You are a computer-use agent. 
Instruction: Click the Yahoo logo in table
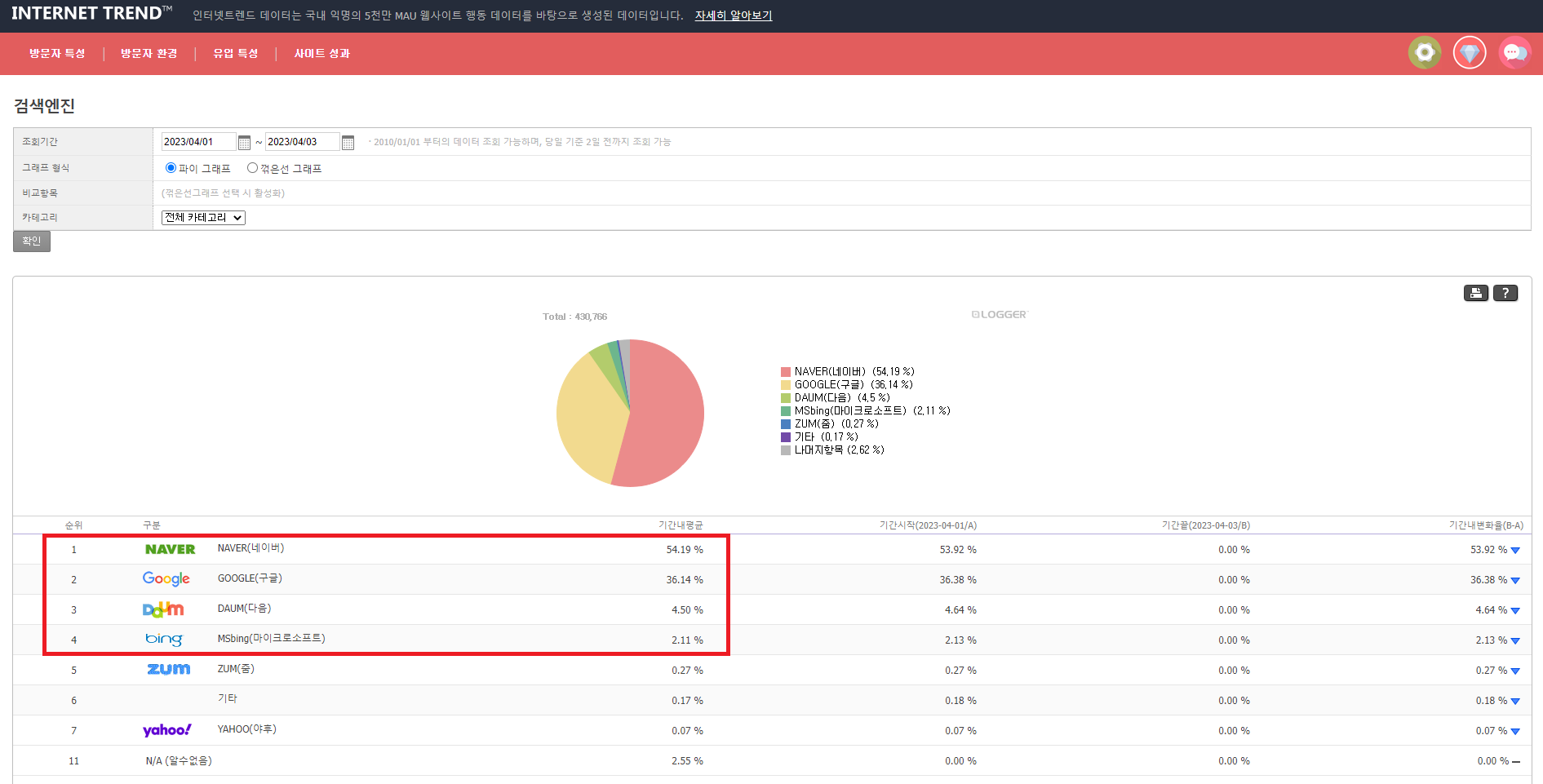point(167,730)
